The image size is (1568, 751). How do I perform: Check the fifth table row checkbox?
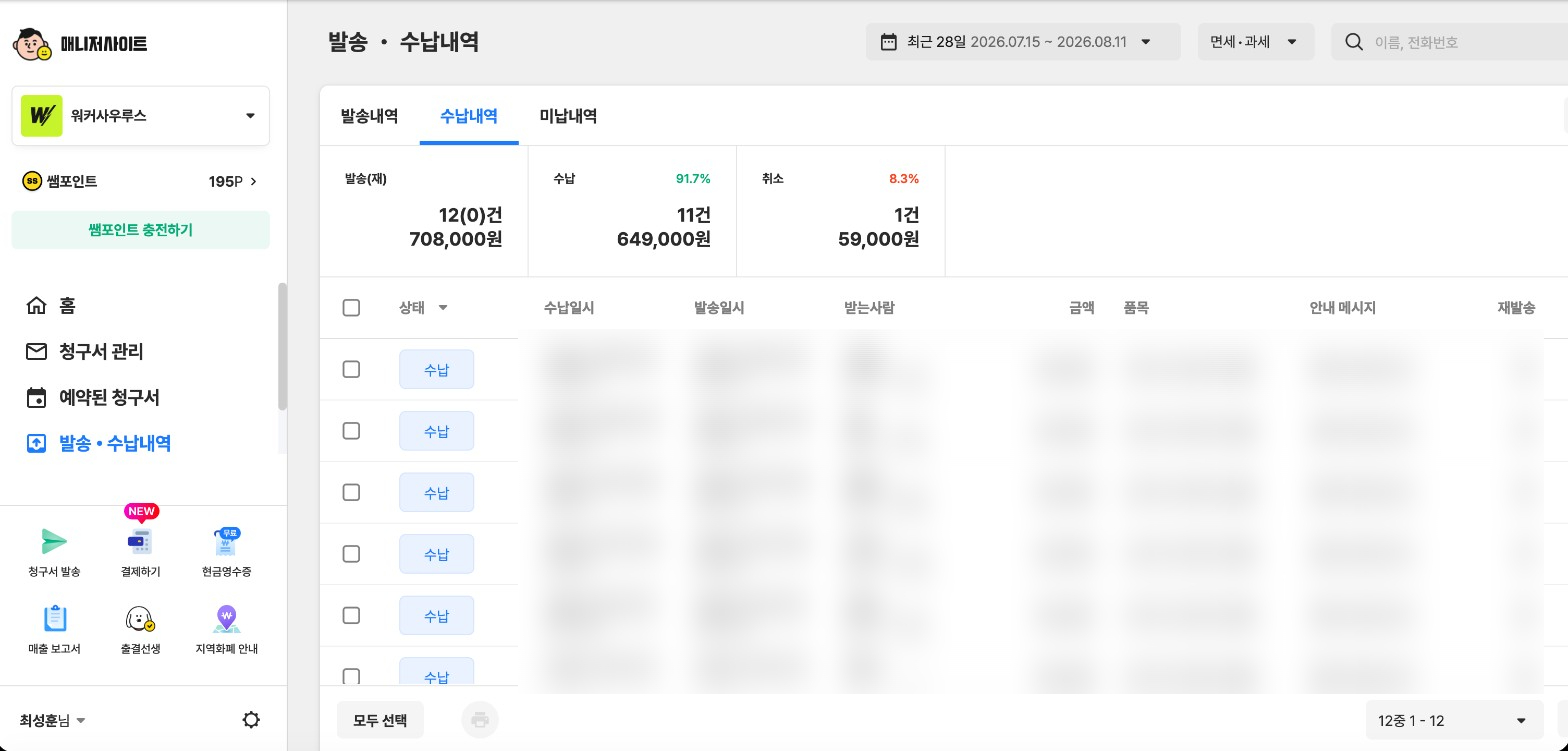pos(351,615)
